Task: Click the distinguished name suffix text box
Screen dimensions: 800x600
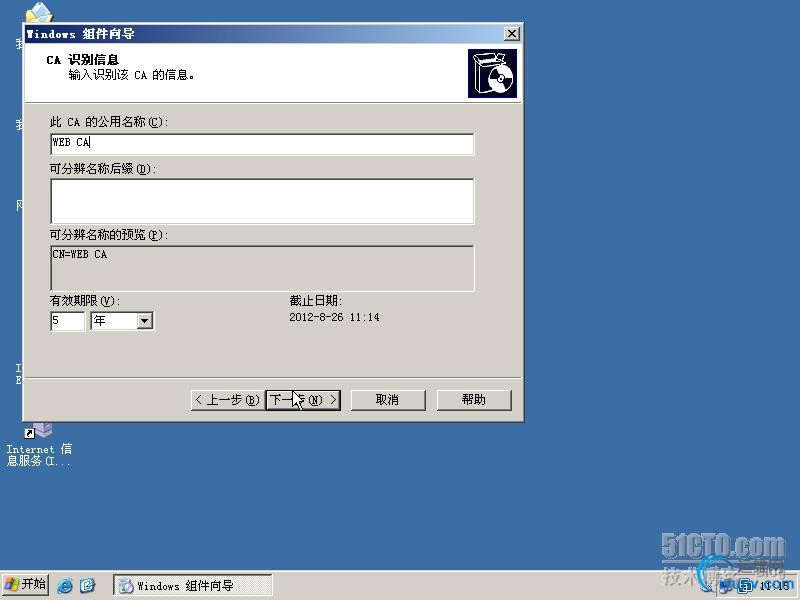Action: pyautogui.click(x=262, y=201)
